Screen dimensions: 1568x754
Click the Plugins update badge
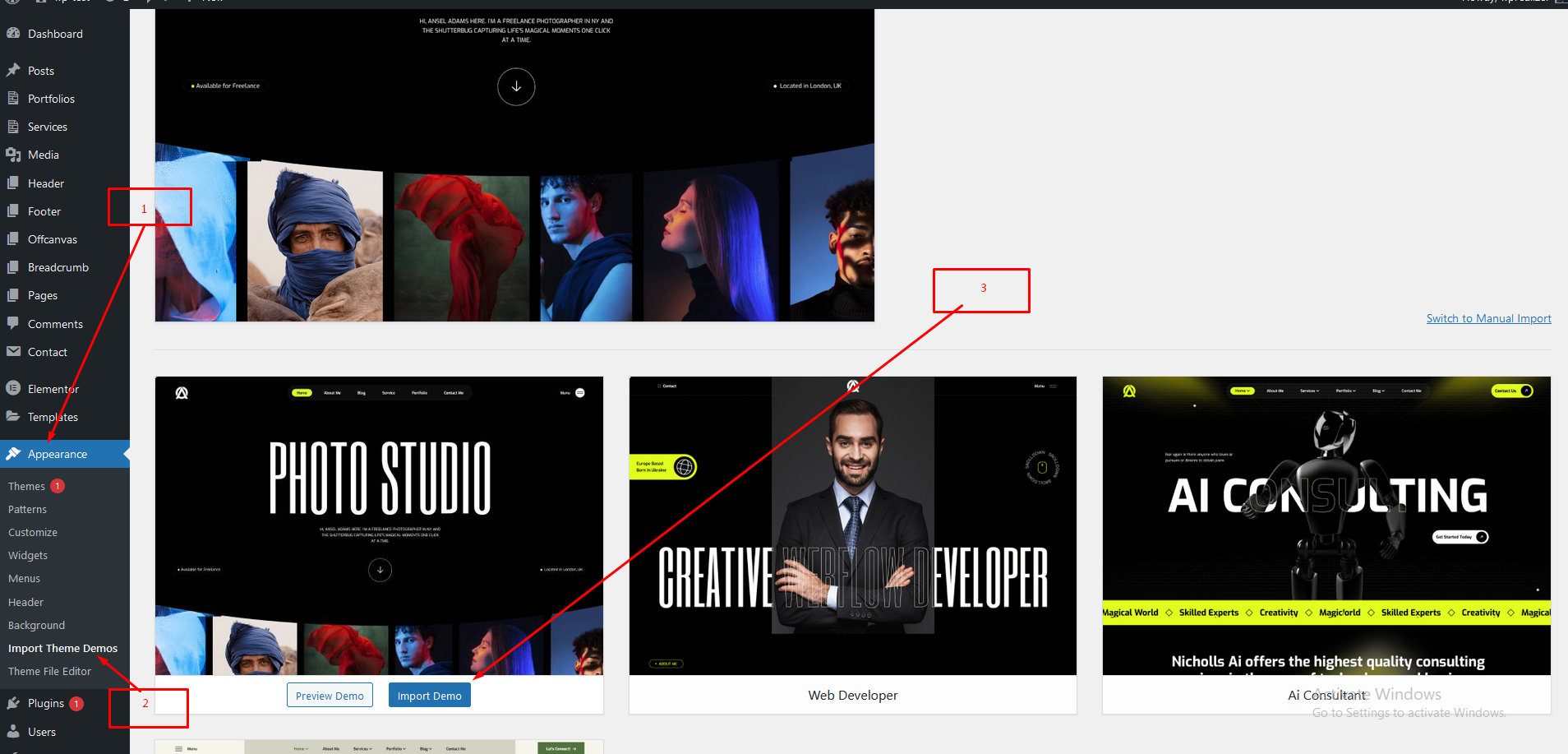(76, 704)
